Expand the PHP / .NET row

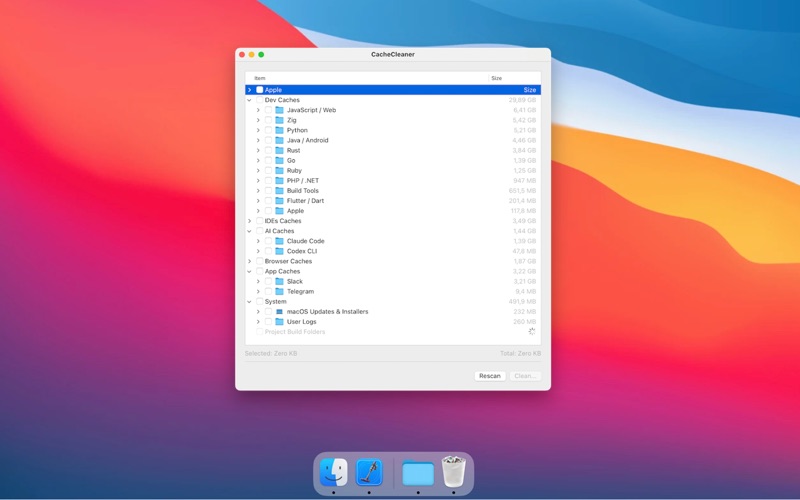tap(258, 180)
